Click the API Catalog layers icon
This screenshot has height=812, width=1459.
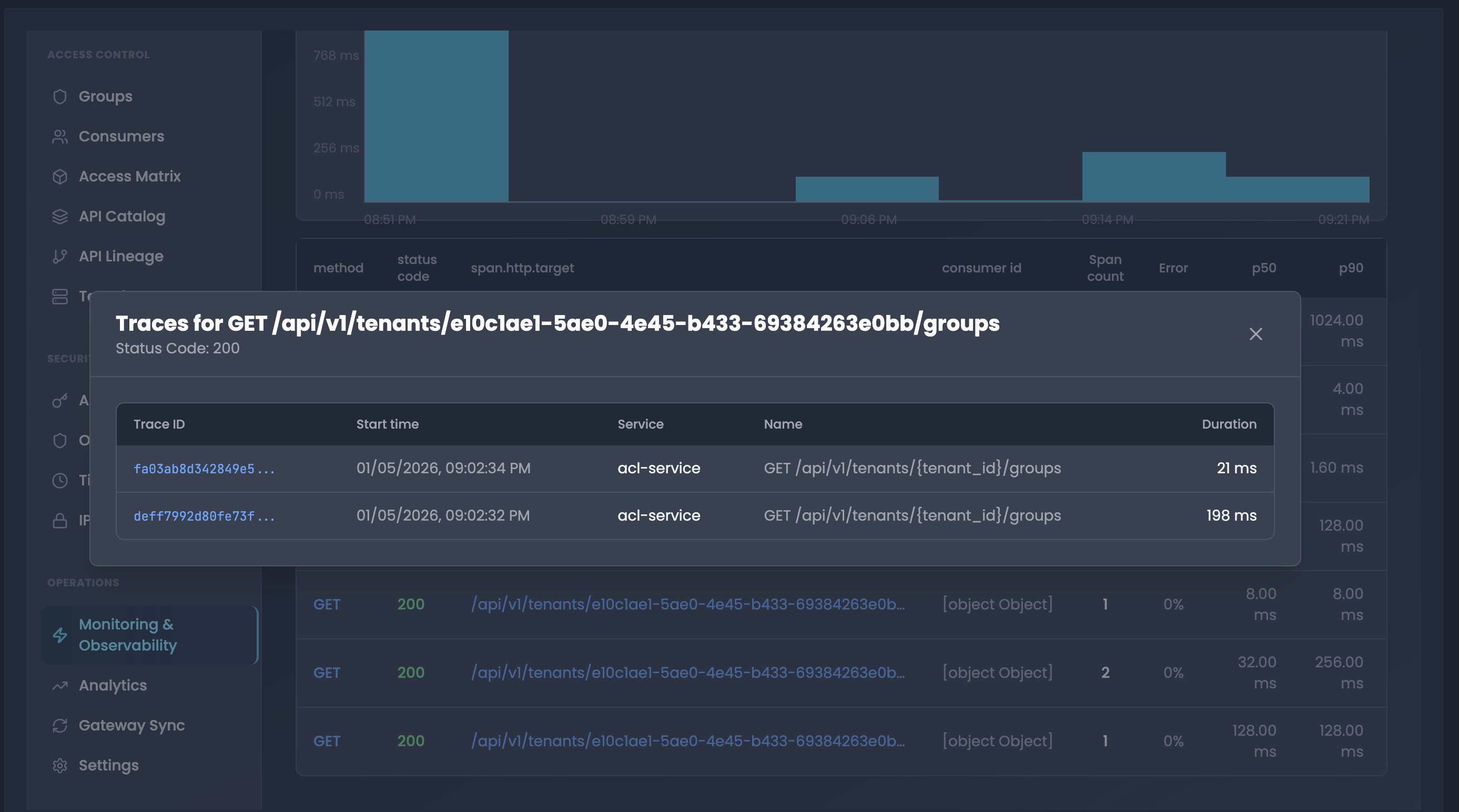tap(60, 216)
